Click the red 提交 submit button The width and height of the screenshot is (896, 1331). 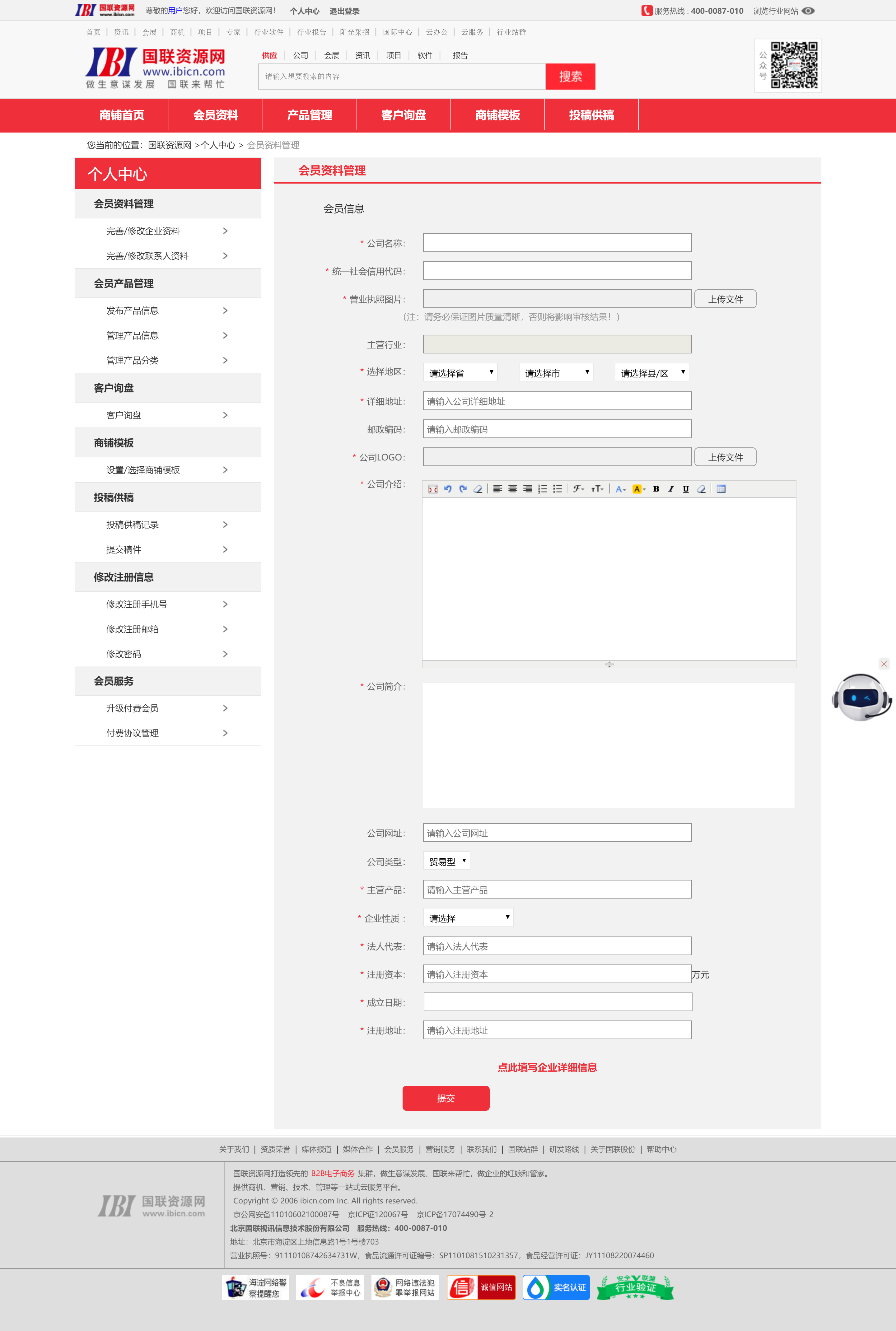[446, 1098]
